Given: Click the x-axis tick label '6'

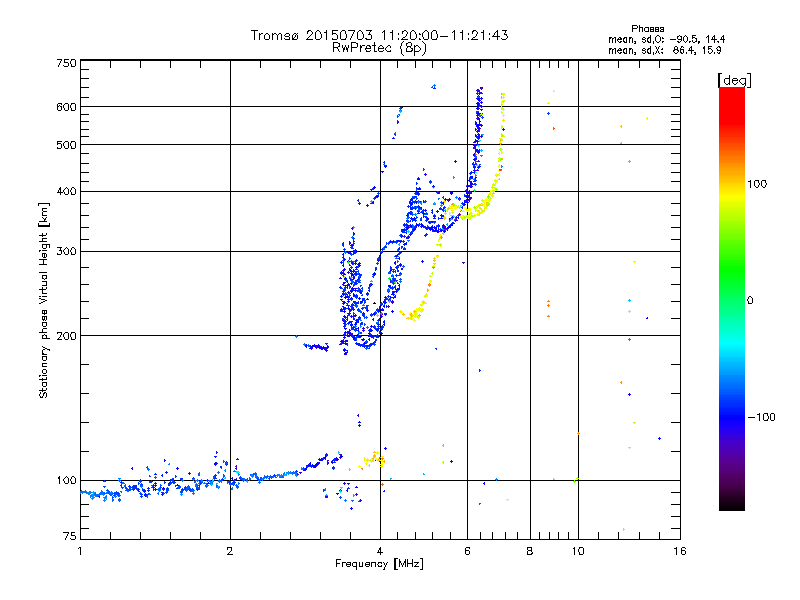Looking at the screenshot, I should tap(467, 551).
